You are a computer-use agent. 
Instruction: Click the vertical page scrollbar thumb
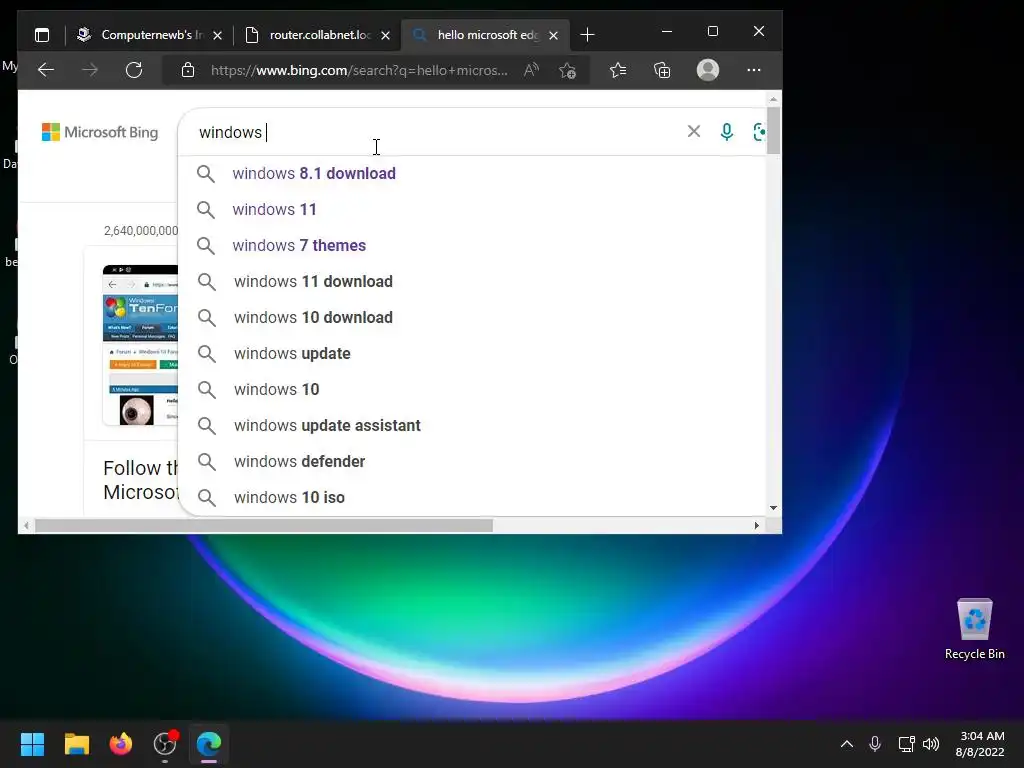pyautogui.click(x=773, y=131)
